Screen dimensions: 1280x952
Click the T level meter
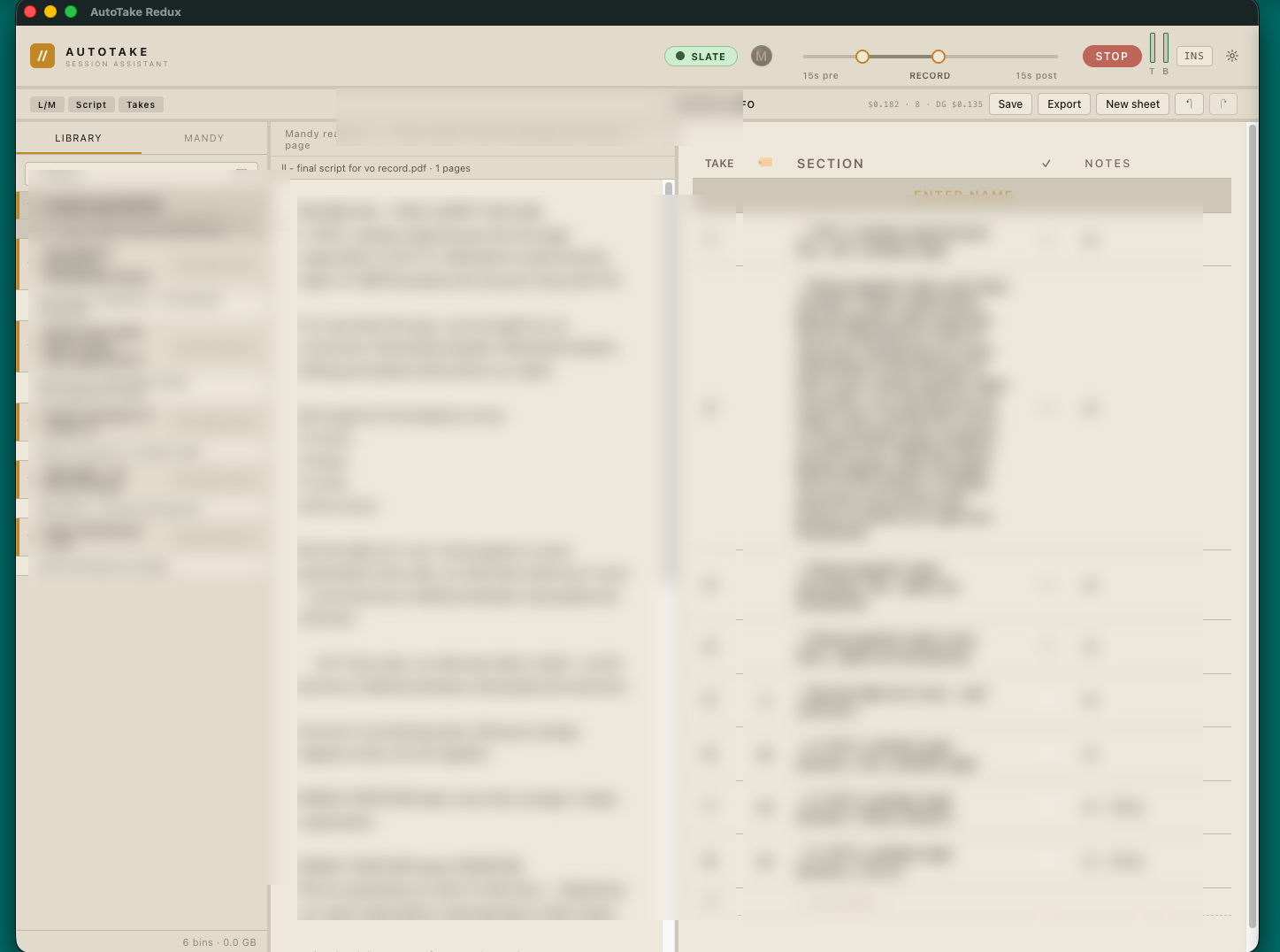click(x=1153, y=48)
